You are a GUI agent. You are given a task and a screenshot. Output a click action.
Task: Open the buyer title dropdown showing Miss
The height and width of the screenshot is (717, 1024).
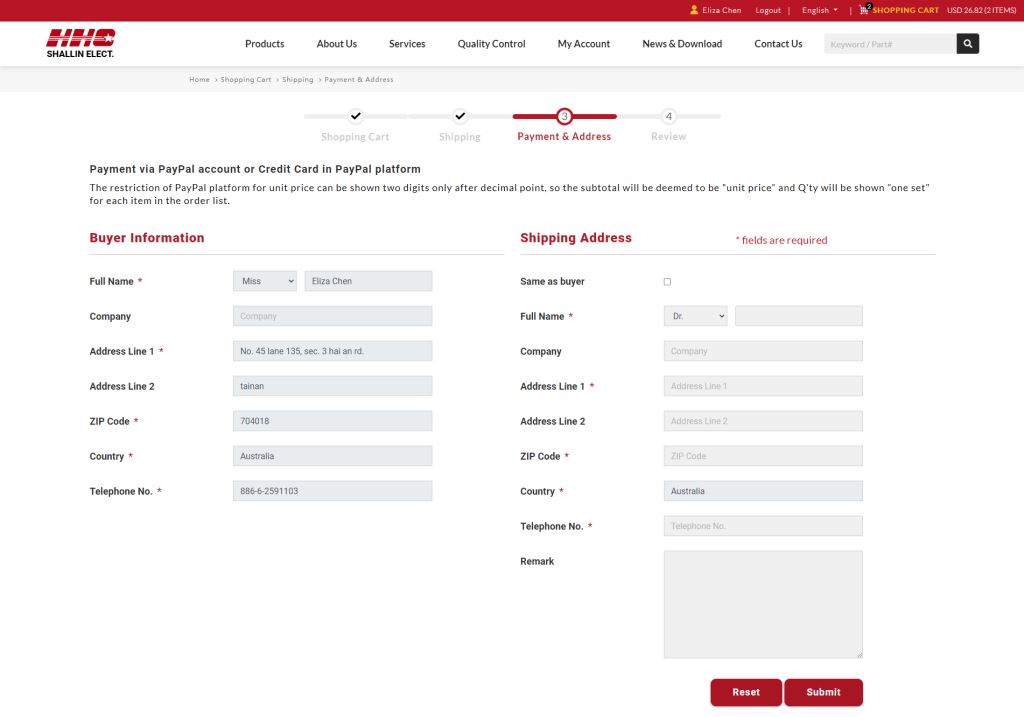[264, 281]
